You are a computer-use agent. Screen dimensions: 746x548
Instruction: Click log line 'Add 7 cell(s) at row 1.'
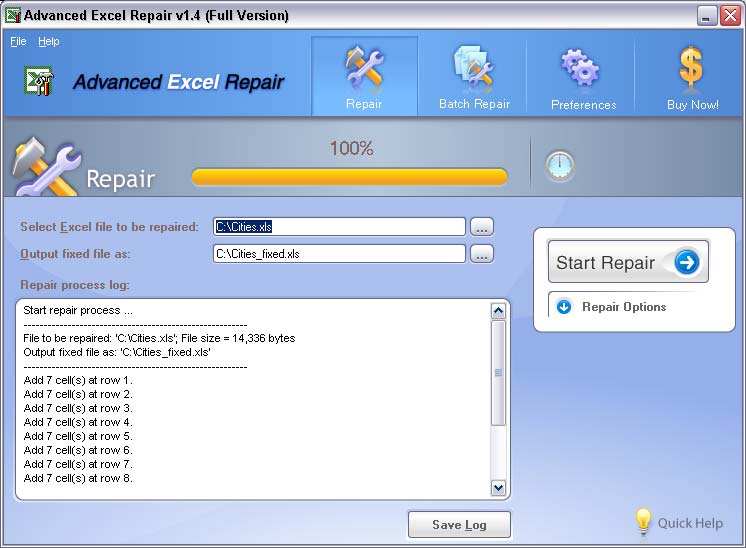click(78, 380)
